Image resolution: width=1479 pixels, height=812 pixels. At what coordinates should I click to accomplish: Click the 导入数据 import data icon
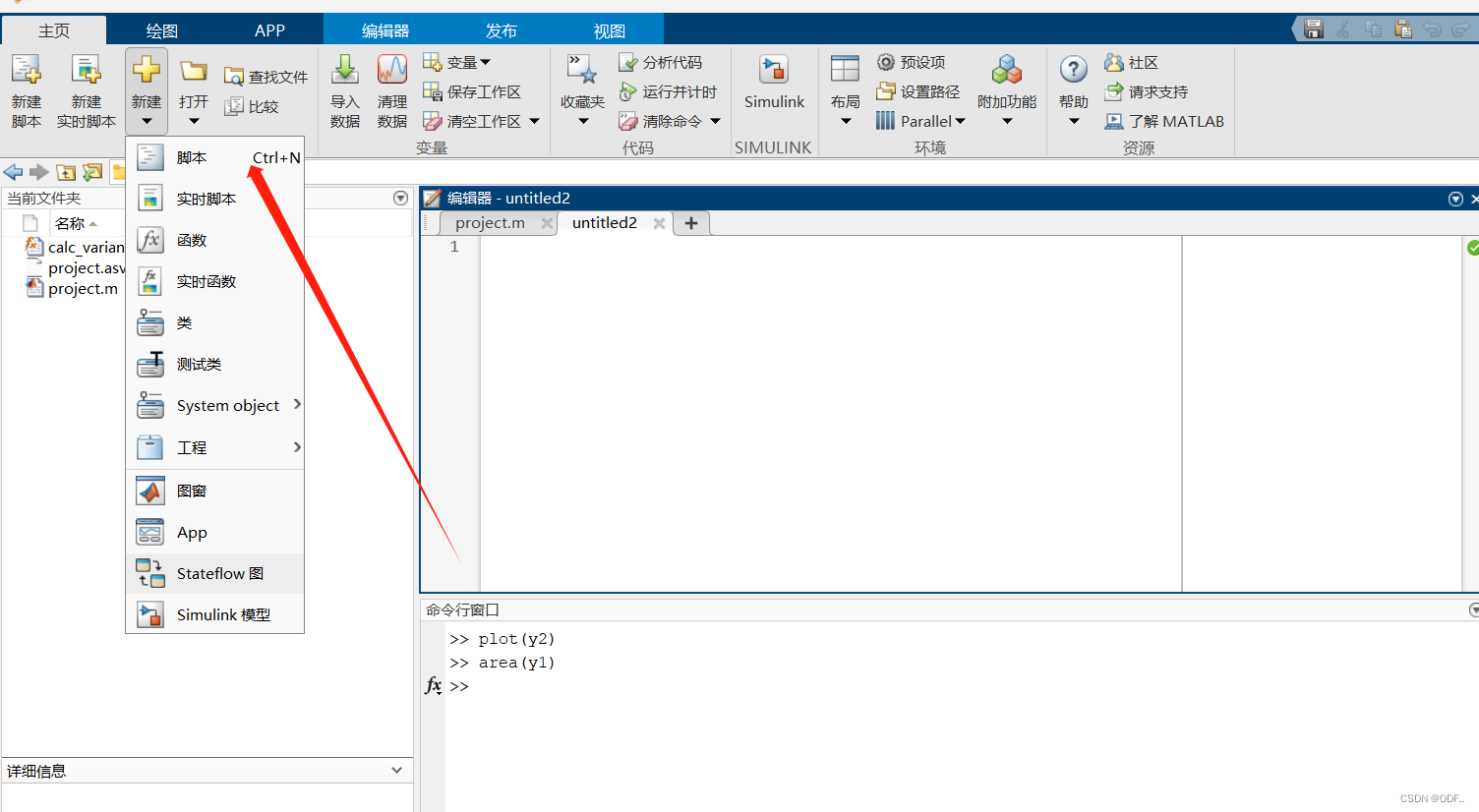pos(344,72)
